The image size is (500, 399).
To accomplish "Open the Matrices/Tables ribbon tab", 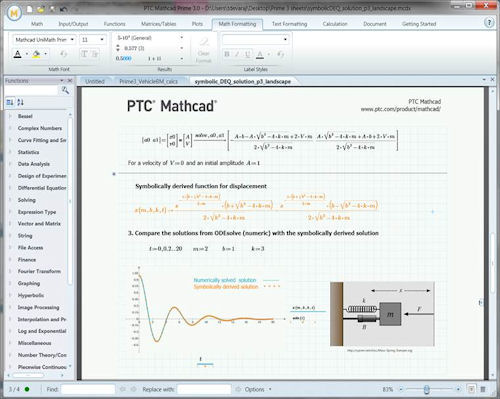I will click(x=158, y=24).
